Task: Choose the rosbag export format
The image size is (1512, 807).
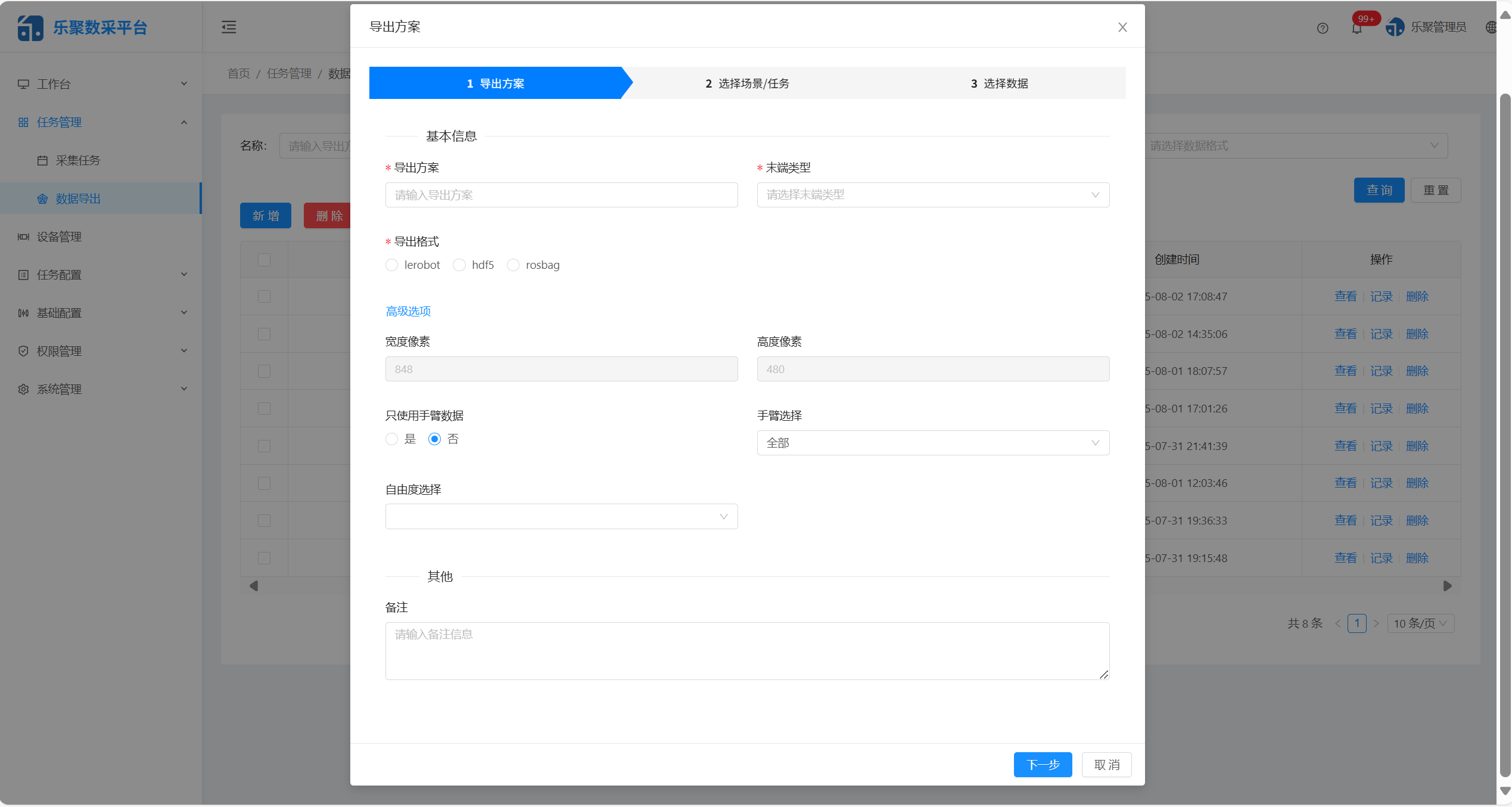Action: point(513,265)
